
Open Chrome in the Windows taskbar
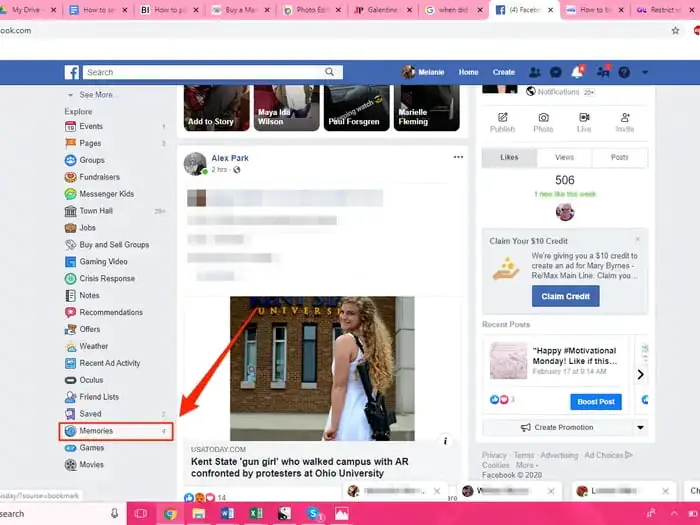pyautogui.click(x=170, y=514)
